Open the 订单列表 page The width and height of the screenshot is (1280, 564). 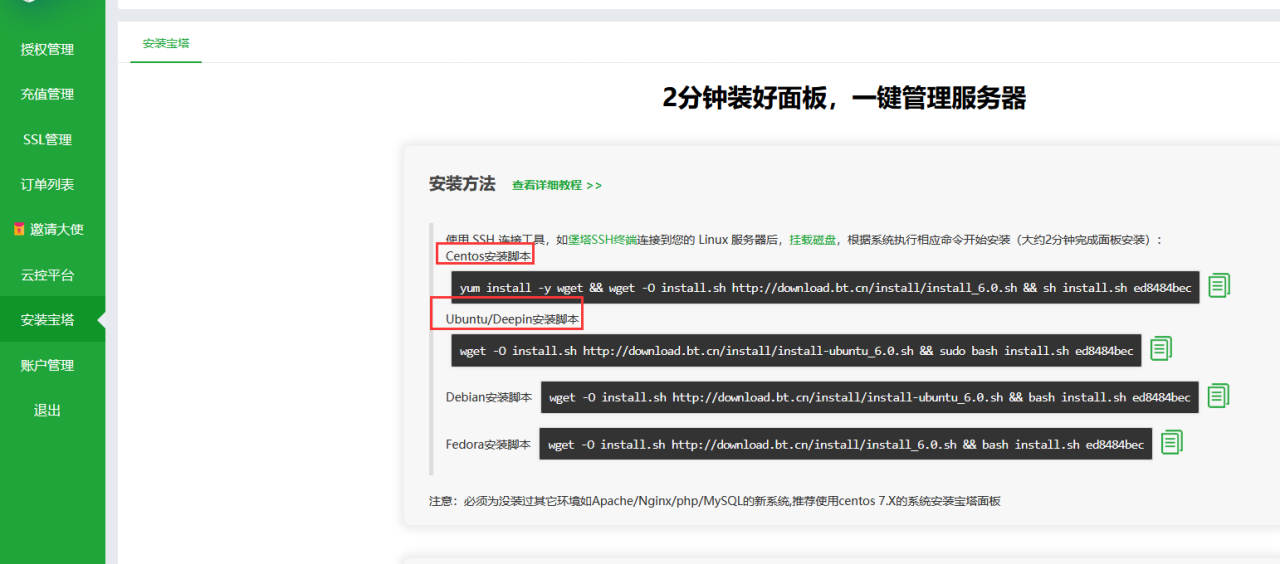47,184
